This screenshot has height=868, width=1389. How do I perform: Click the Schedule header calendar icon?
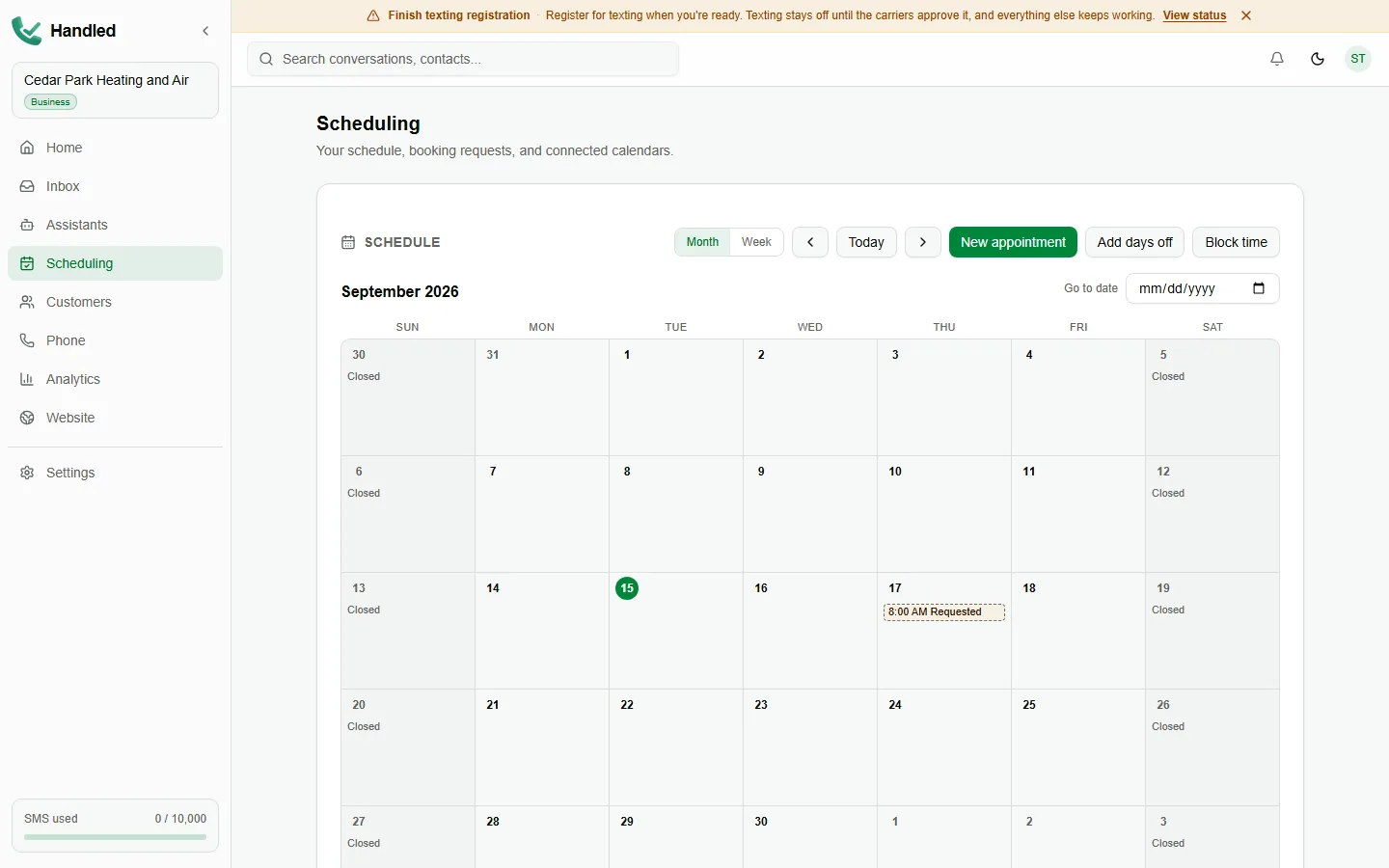[x=348, y=242]
